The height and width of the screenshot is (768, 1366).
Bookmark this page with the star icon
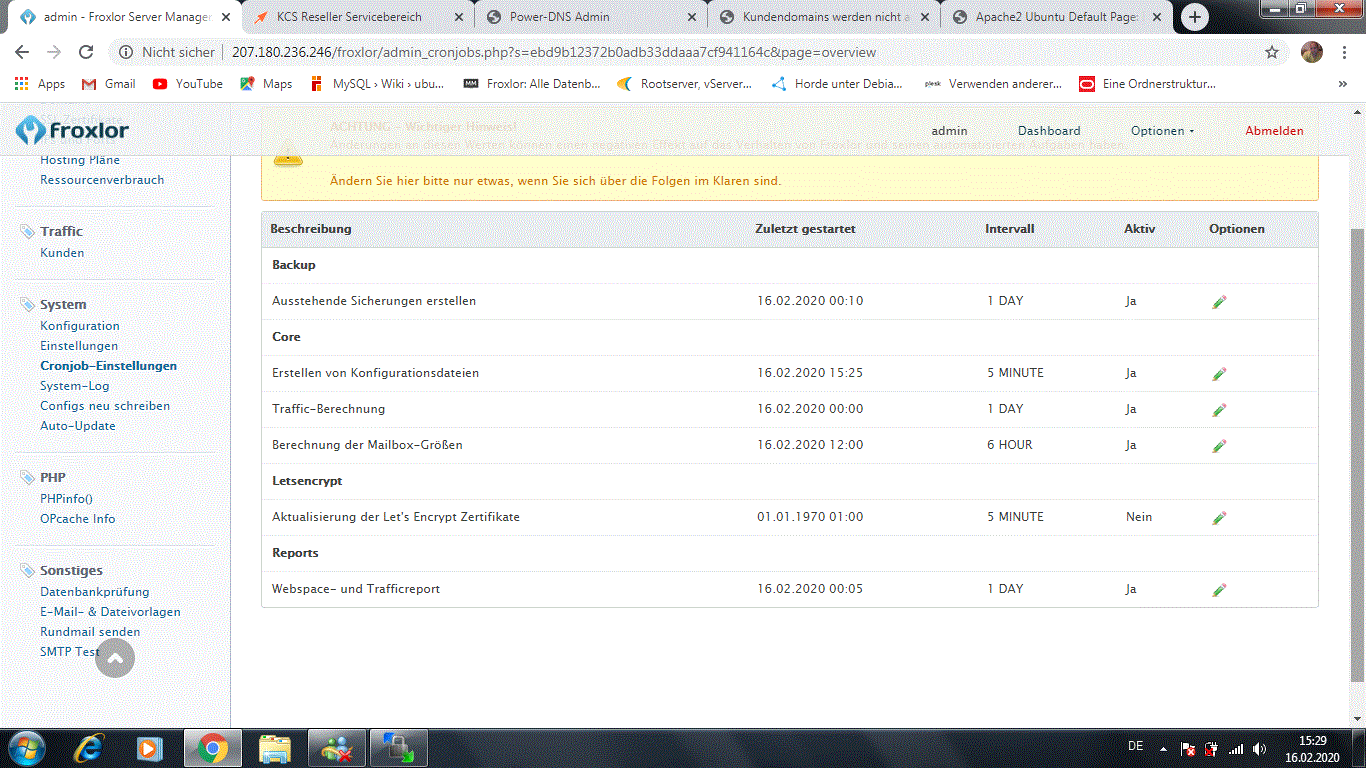(x=1272, y=52)
